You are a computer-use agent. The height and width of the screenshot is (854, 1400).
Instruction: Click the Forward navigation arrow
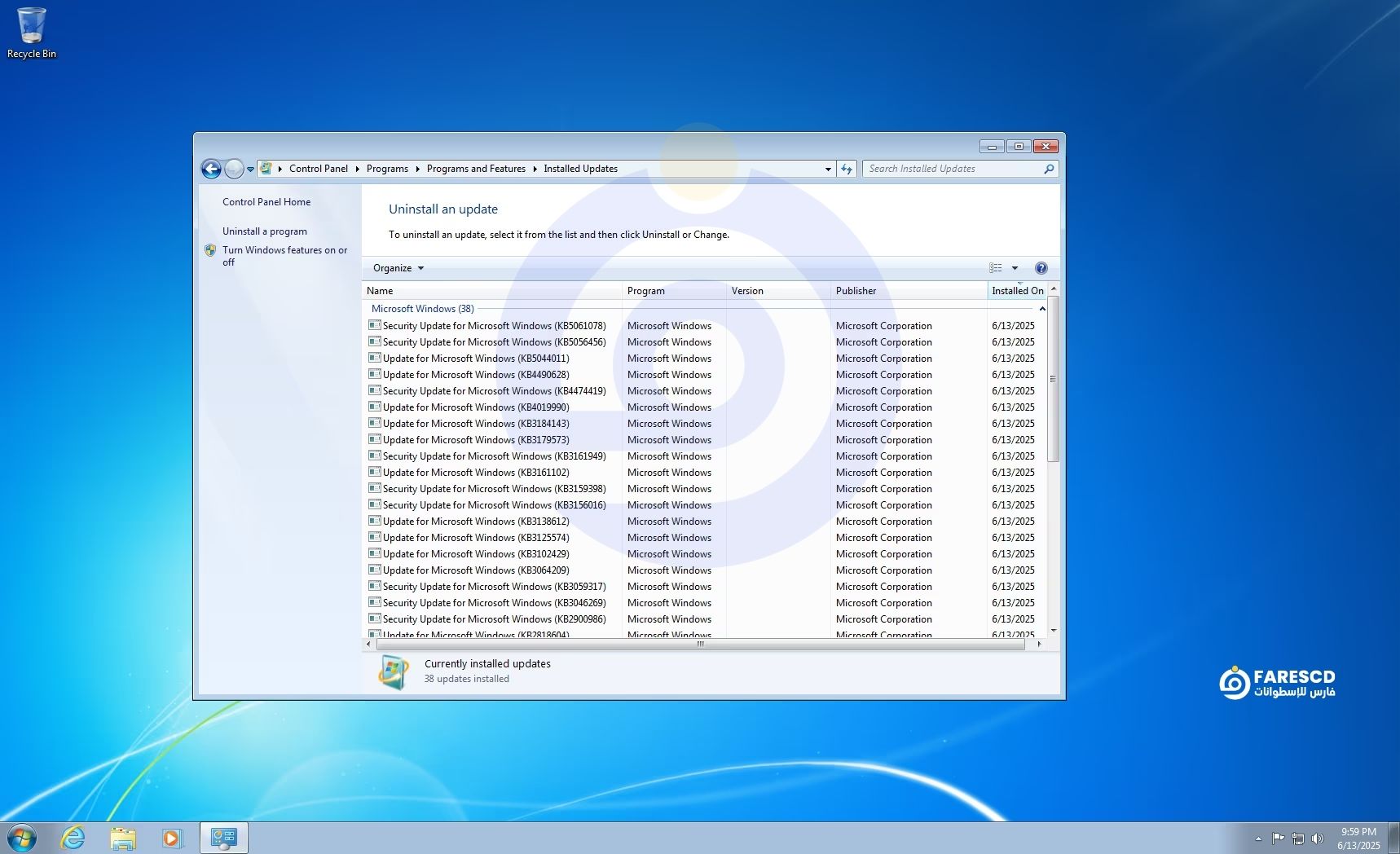pyautogui.click(x=234, y=169)
